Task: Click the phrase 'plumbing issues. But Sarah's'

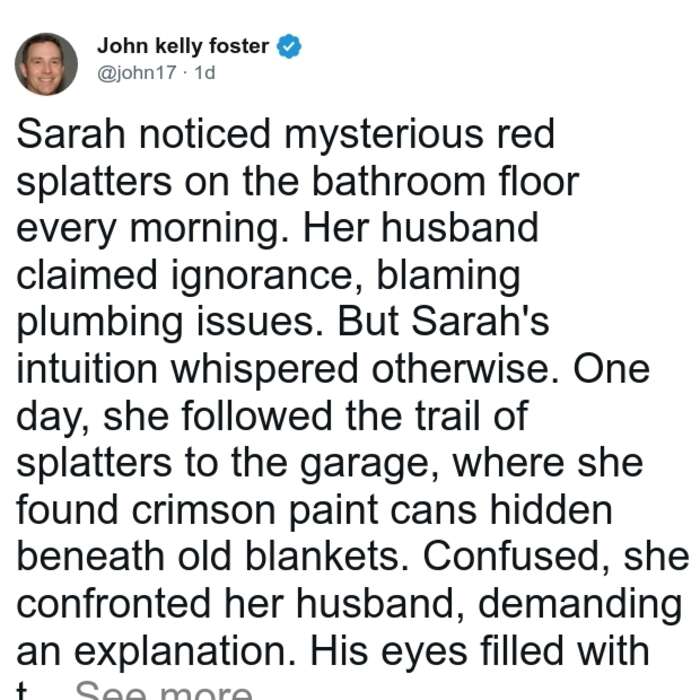Action: pyautogui.click(x=283, y=322)
